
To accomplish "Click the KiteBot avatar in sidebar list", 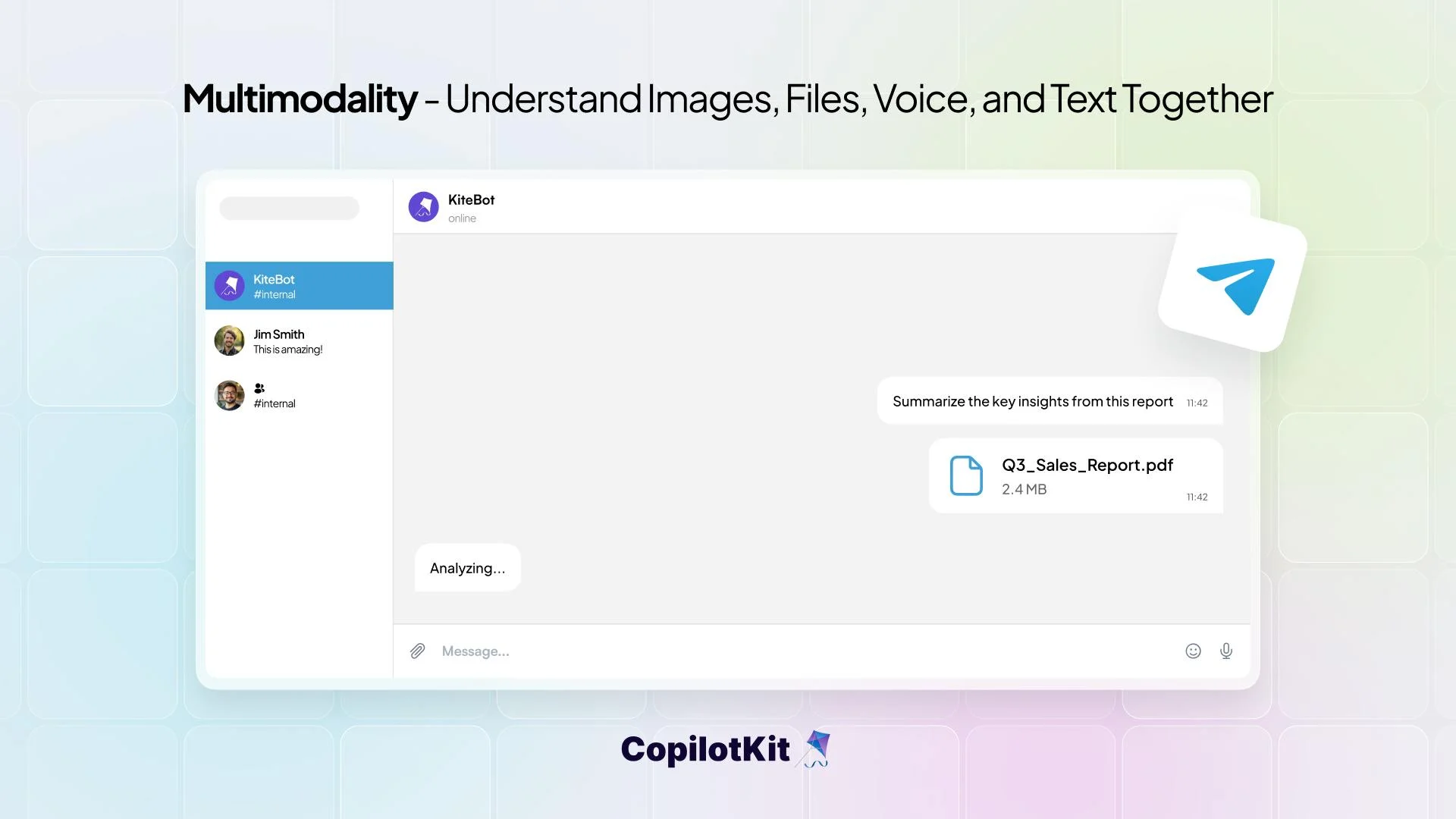I will 229,286.
